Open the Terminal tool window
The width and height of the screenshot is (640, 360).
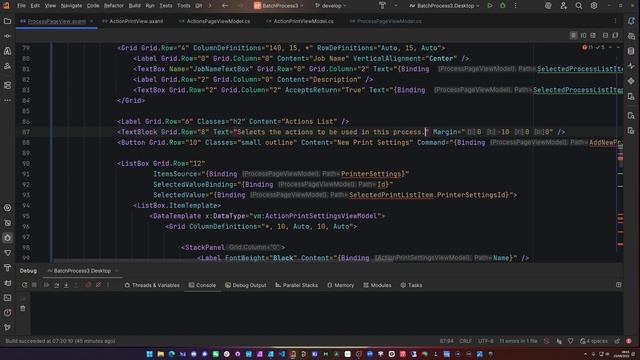7,298
